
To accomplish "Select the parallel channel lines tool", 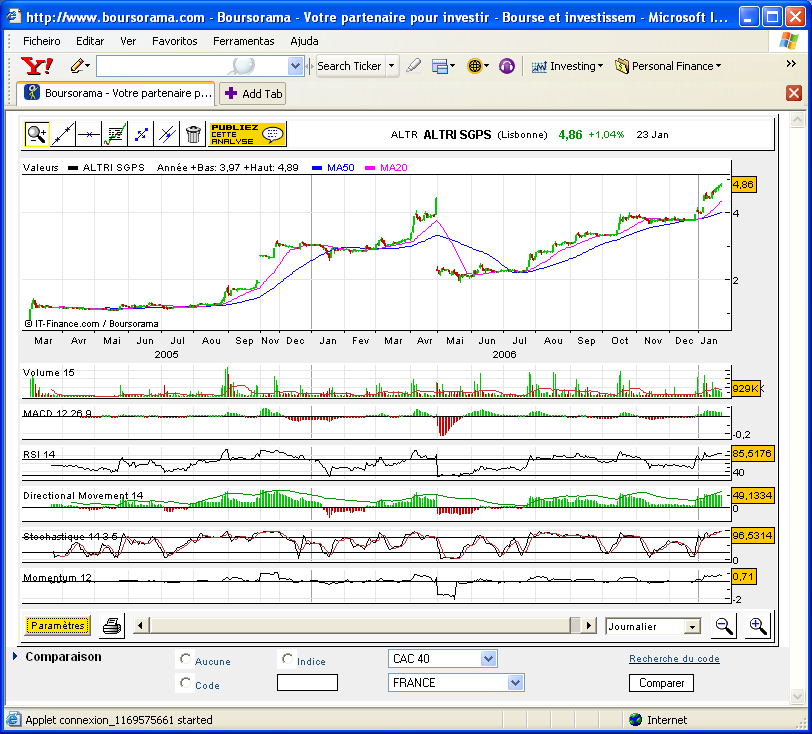I will click(x=167, y=135).
